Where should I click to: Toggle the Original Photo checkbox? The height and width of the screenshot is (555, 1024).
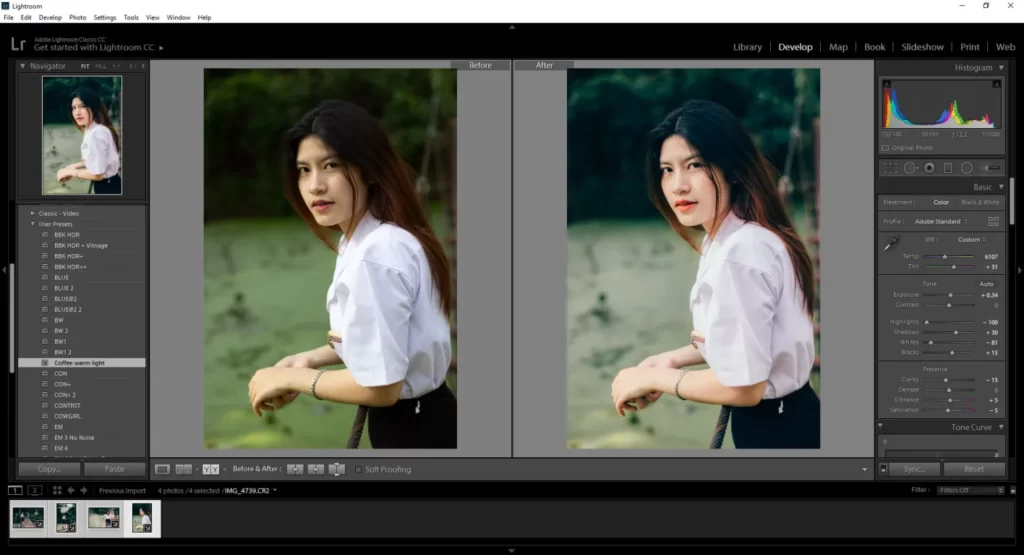pyautogui.click(x=885, y=148)
